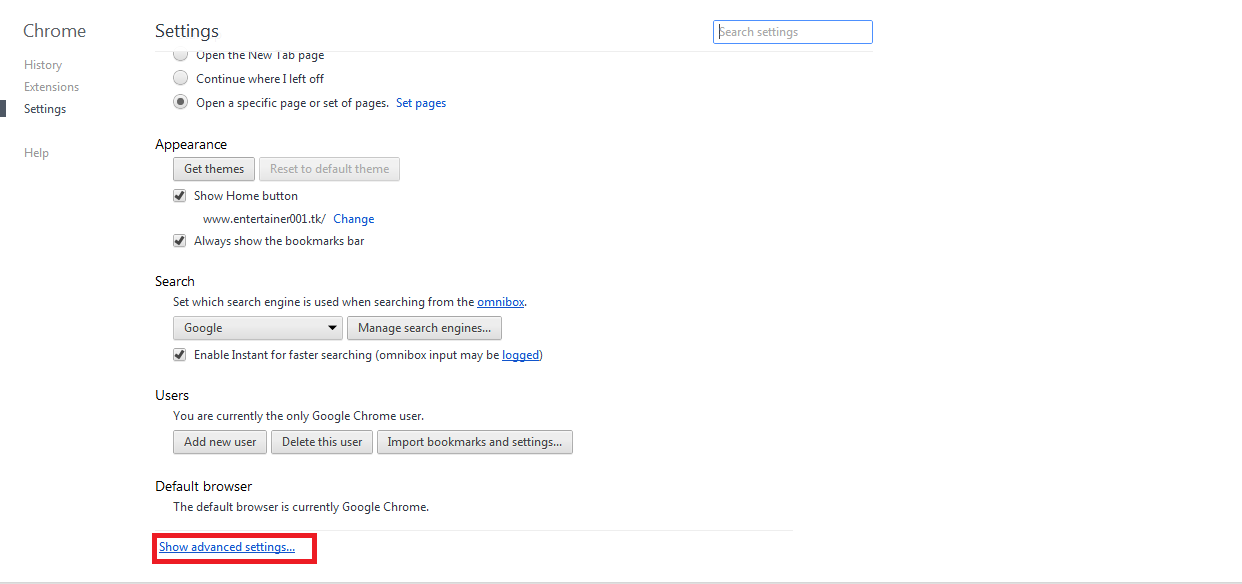The height and width of the screenshot is (584, 1242).
Task: Open Help from the sidebar
Action: 36,153
